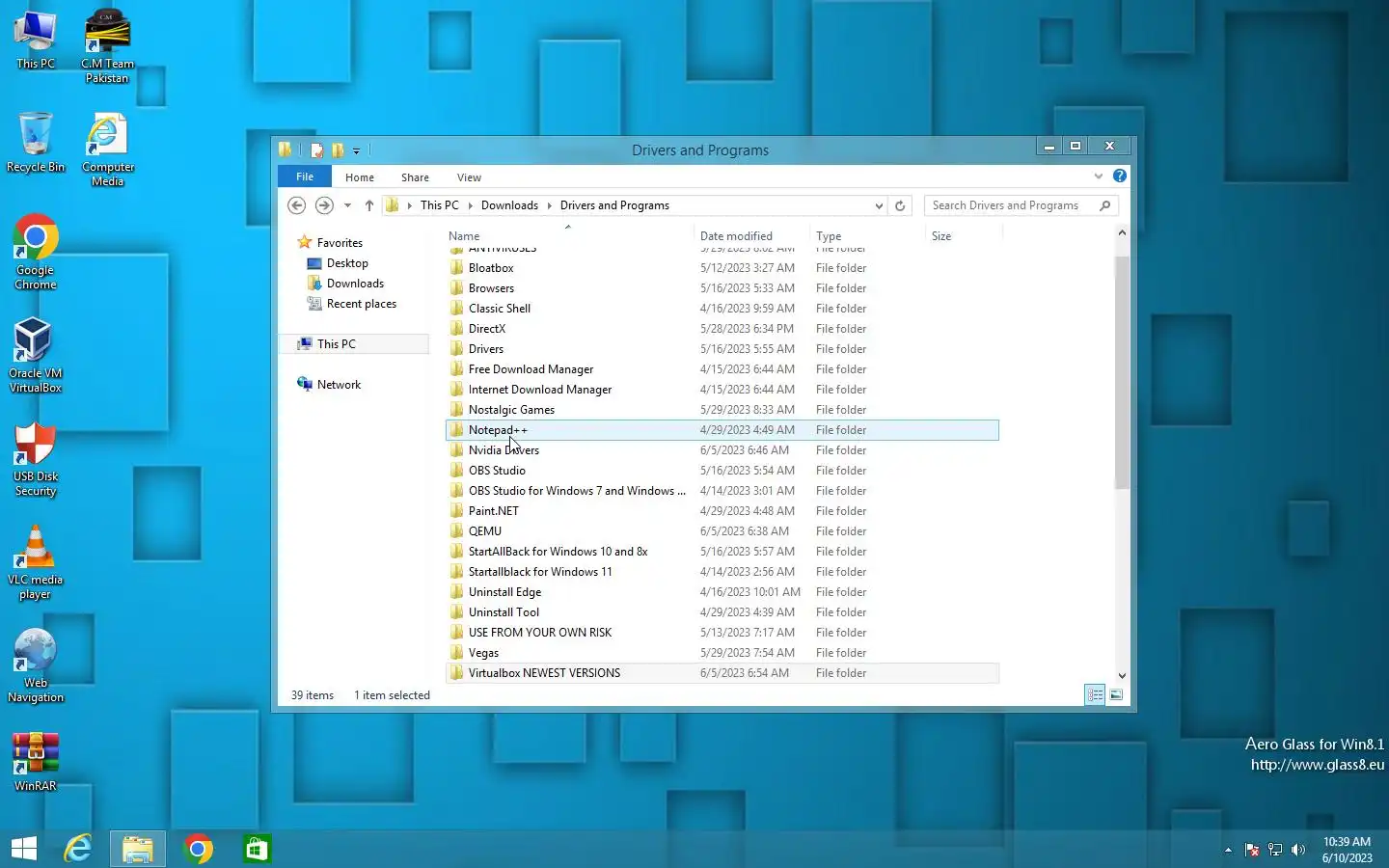Click the Forward navigation arrow in Explorer
Image resolution: width=1389 pixels, height=868 pixels.
324,205
